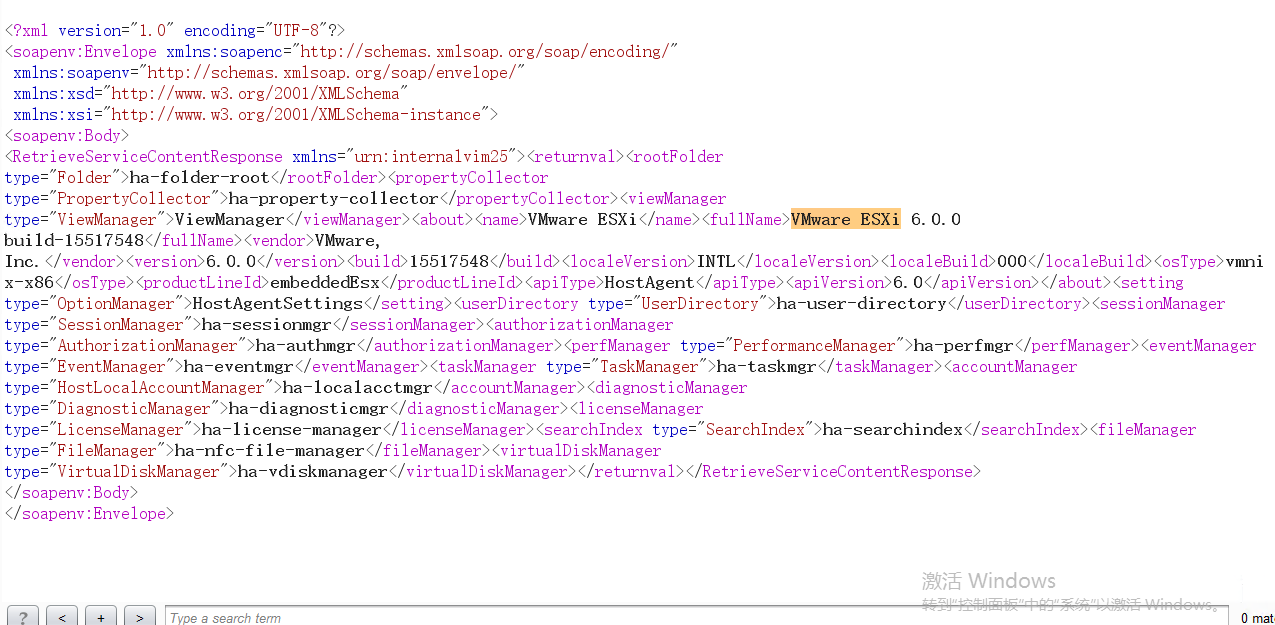Image resolution: width=1275 pixels, height=625 pixels.
Task: Click the 'HostAgentSettings' value
Action: pyautogui.click(x=277, y=303)
